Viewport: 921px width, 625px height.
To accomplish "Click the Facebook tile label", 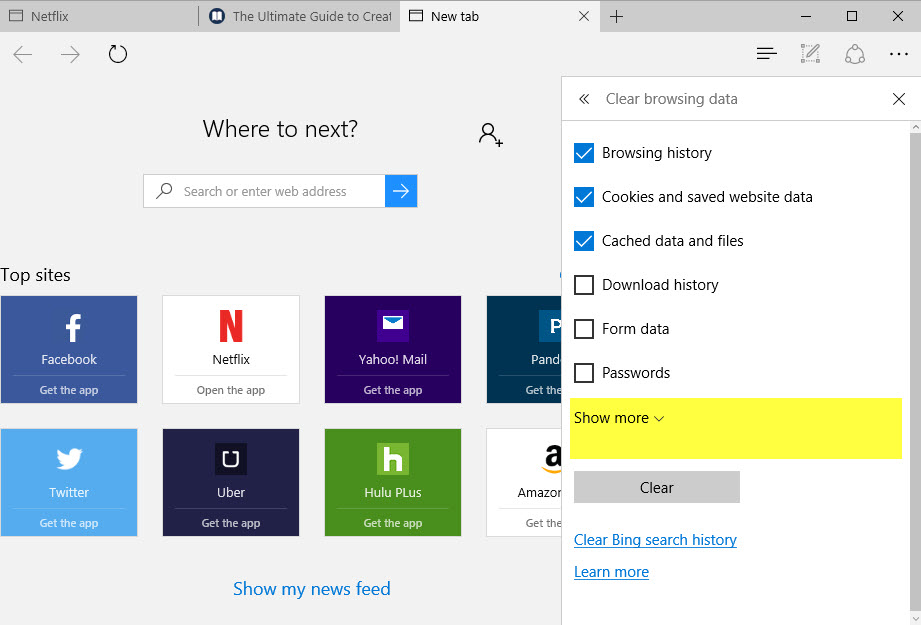I will pyautogui.click(x=69, y=359).
